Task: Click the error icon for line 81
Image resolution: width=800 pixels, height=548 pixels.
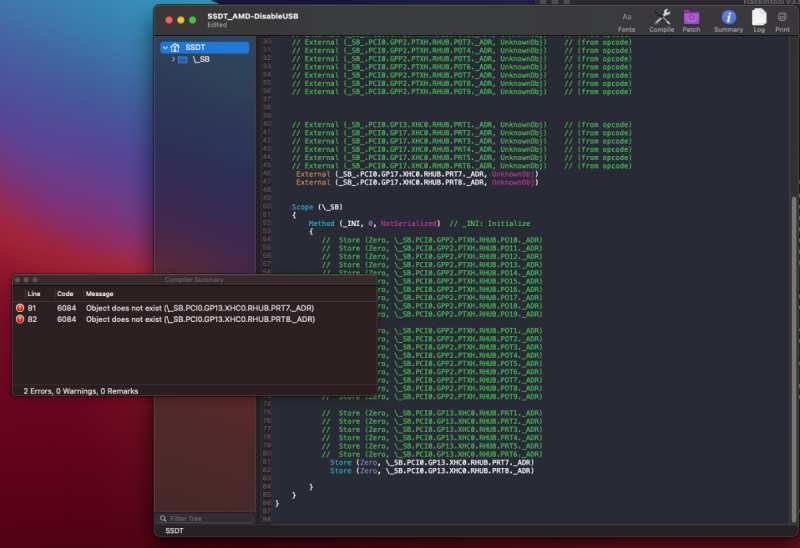Action: point(20,307)
